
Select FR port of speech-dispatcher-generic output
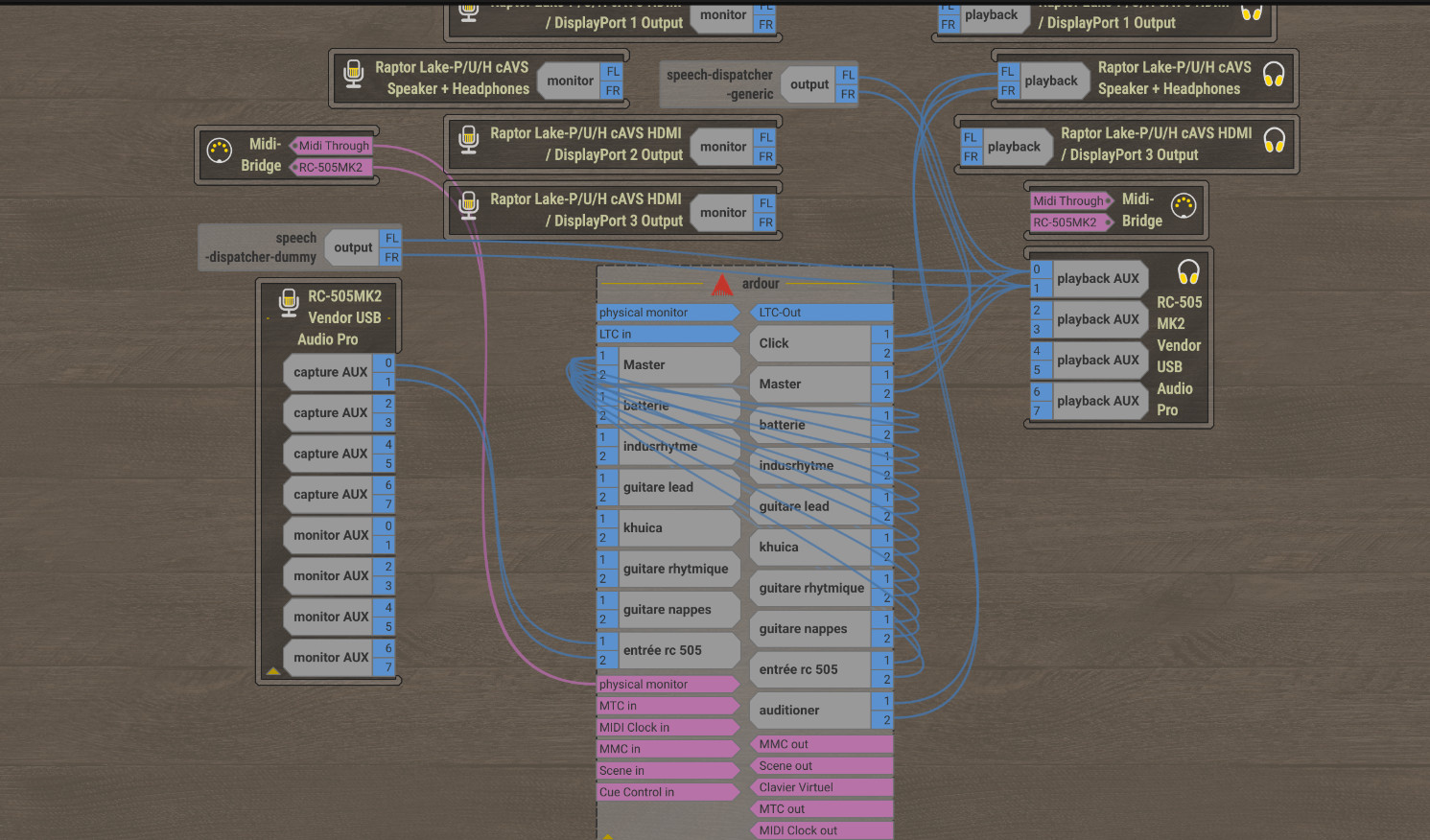click(x=848, y=95)
